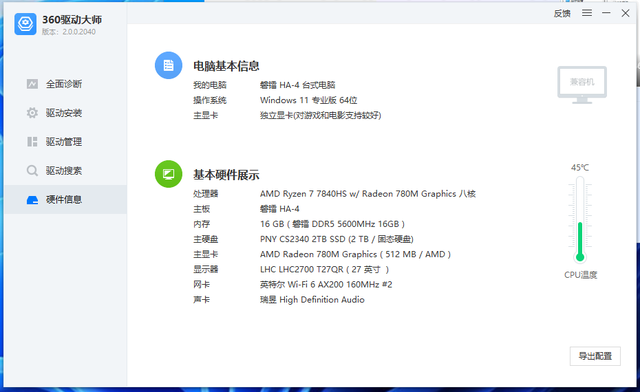Viewport: 640px width, 392px height.
Task: Go to 驱动管理 in the sidebar
Action: tap(65, 142)
